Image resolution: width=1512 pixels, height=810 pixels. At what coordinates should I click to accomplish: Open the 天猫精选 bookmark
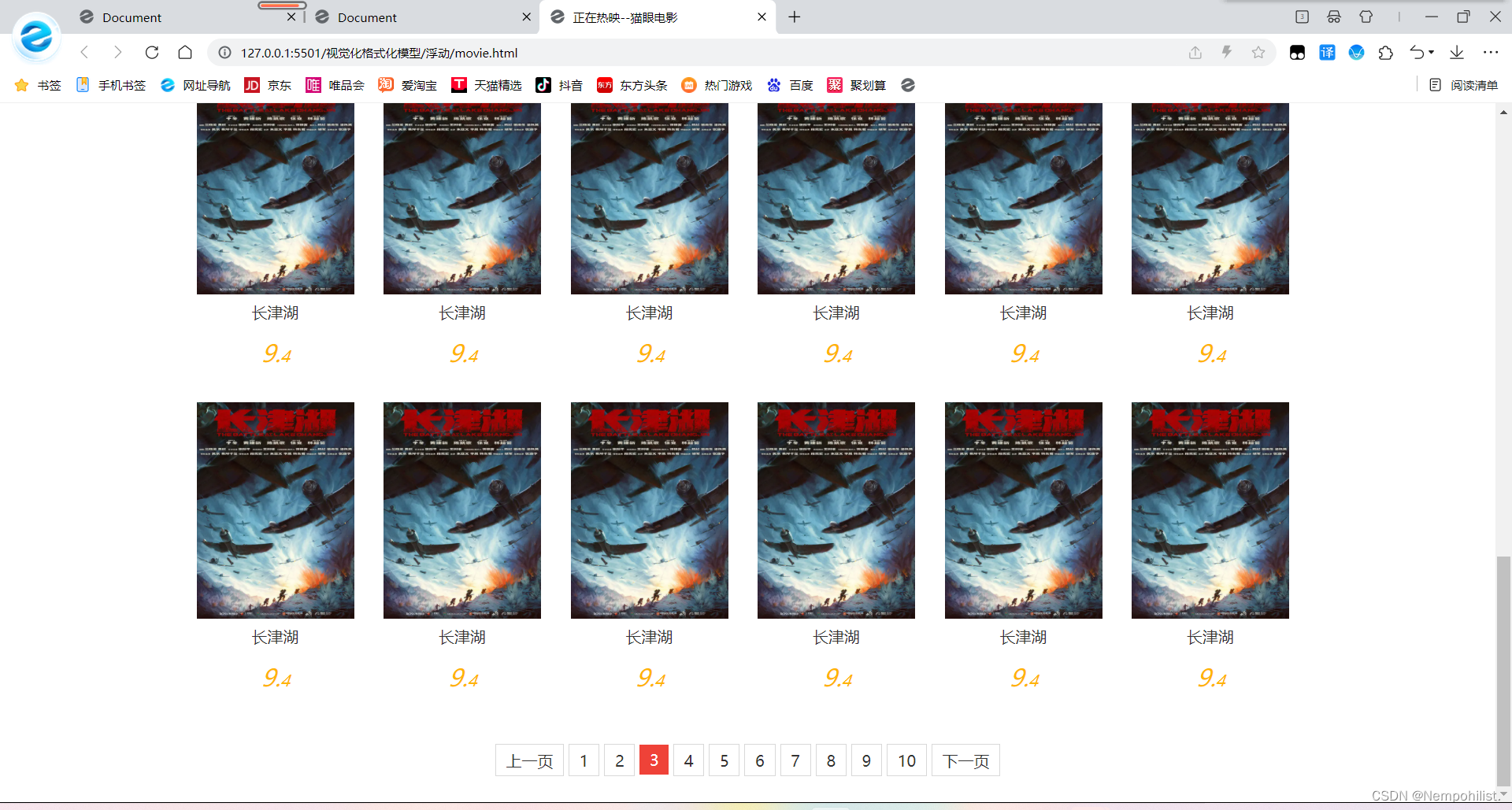[x=486, y=85]
